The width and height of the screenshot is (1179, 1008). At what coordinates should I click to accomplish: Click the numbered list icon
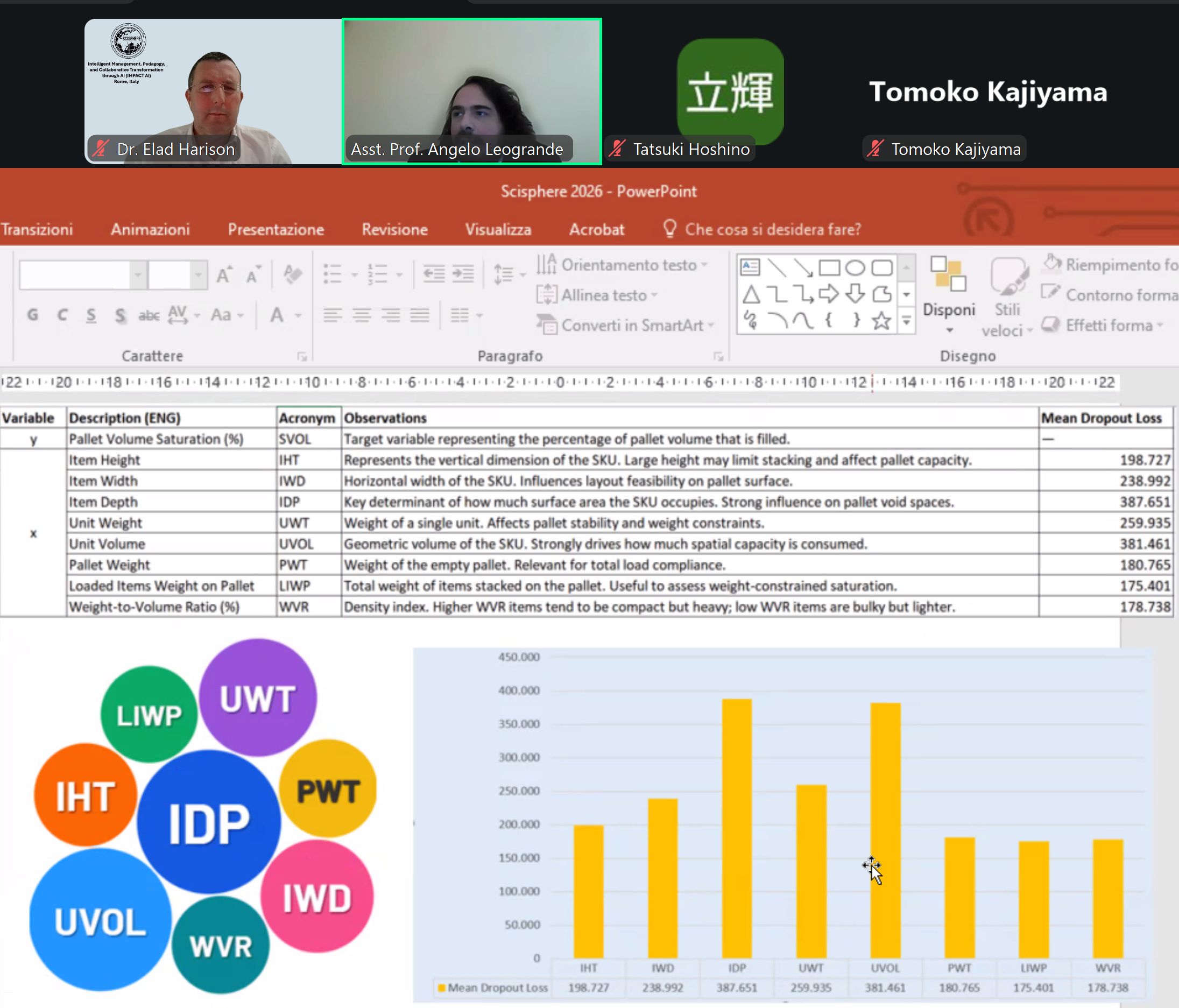[377, 274]
